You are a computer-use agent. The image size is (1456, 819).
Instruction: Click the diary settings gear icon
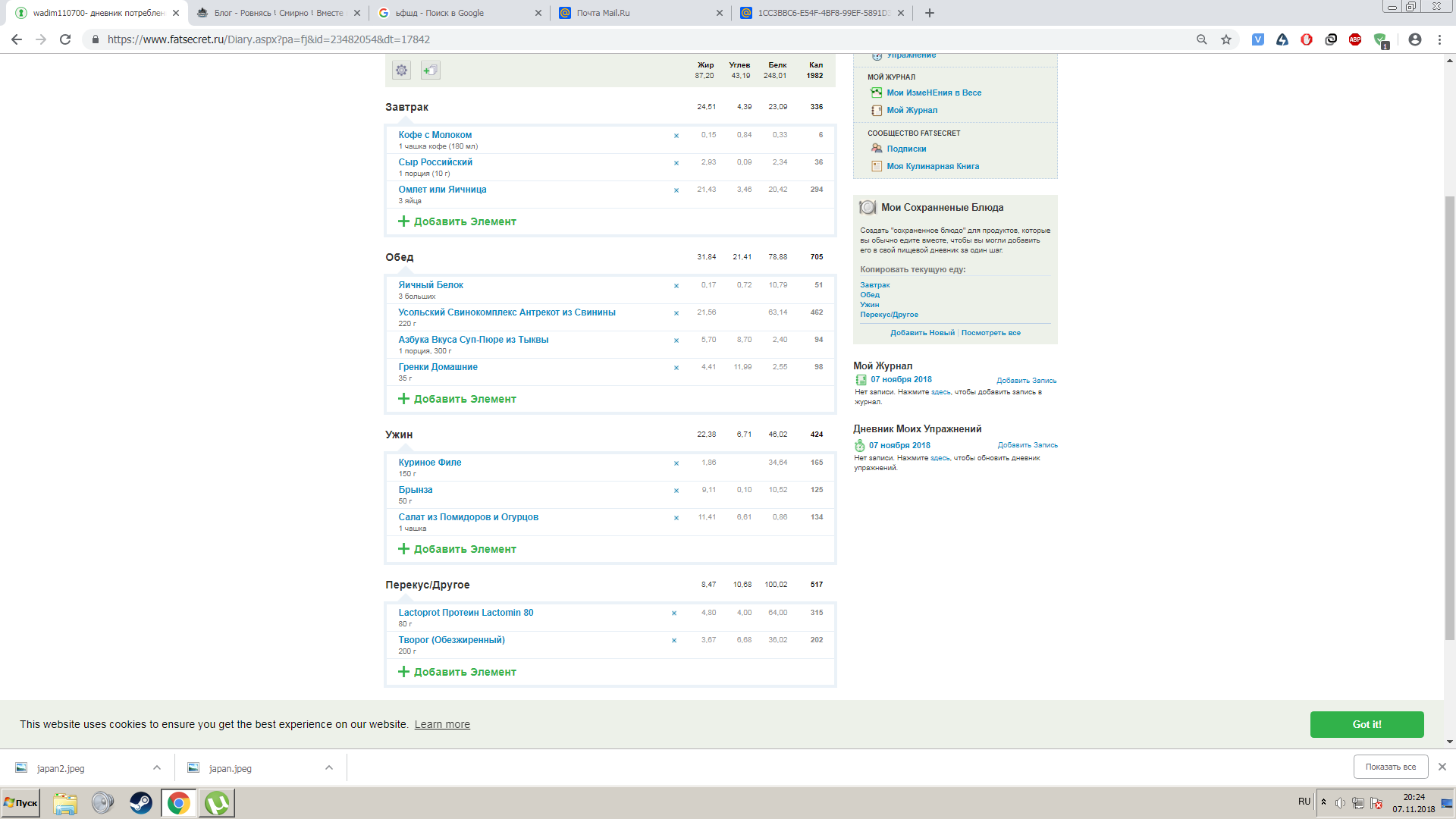[x=401, y=71]
